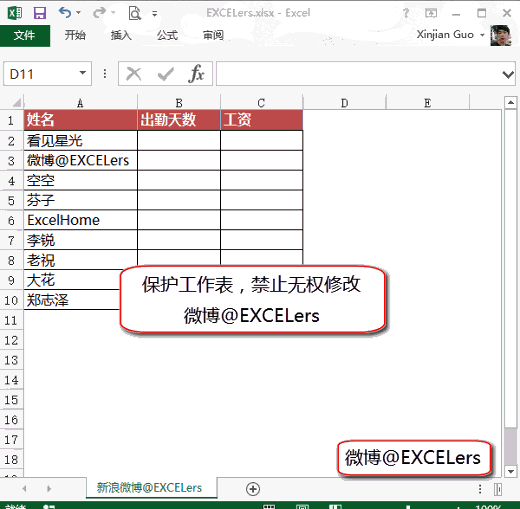Switch to the 公式 (Formulas) tab
The height and width of the screenshot is (509, 520).
click(167, 35)
